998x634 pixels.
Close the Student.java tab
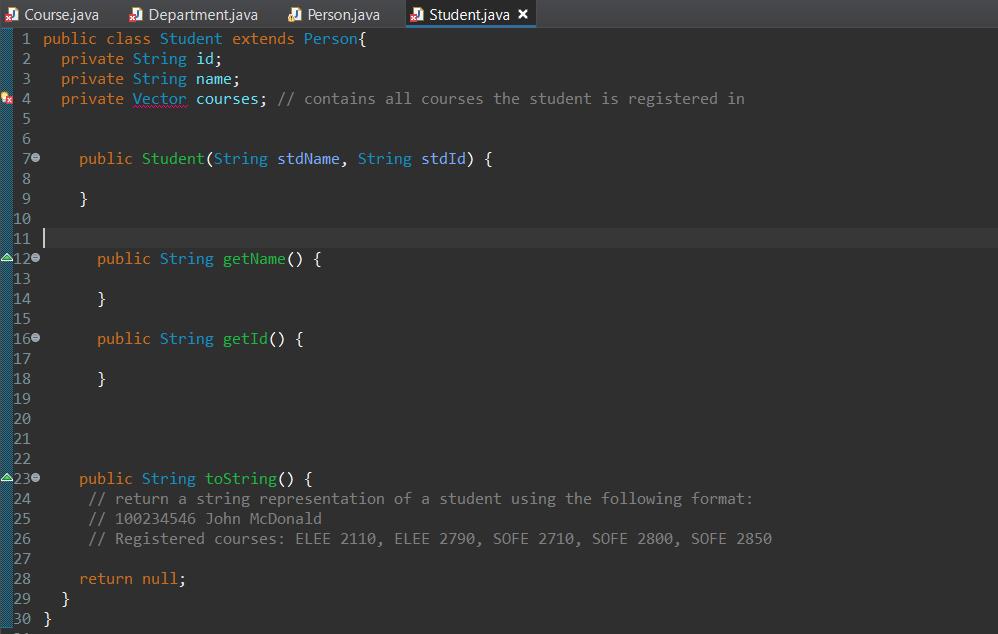click(x=523, y=14)
